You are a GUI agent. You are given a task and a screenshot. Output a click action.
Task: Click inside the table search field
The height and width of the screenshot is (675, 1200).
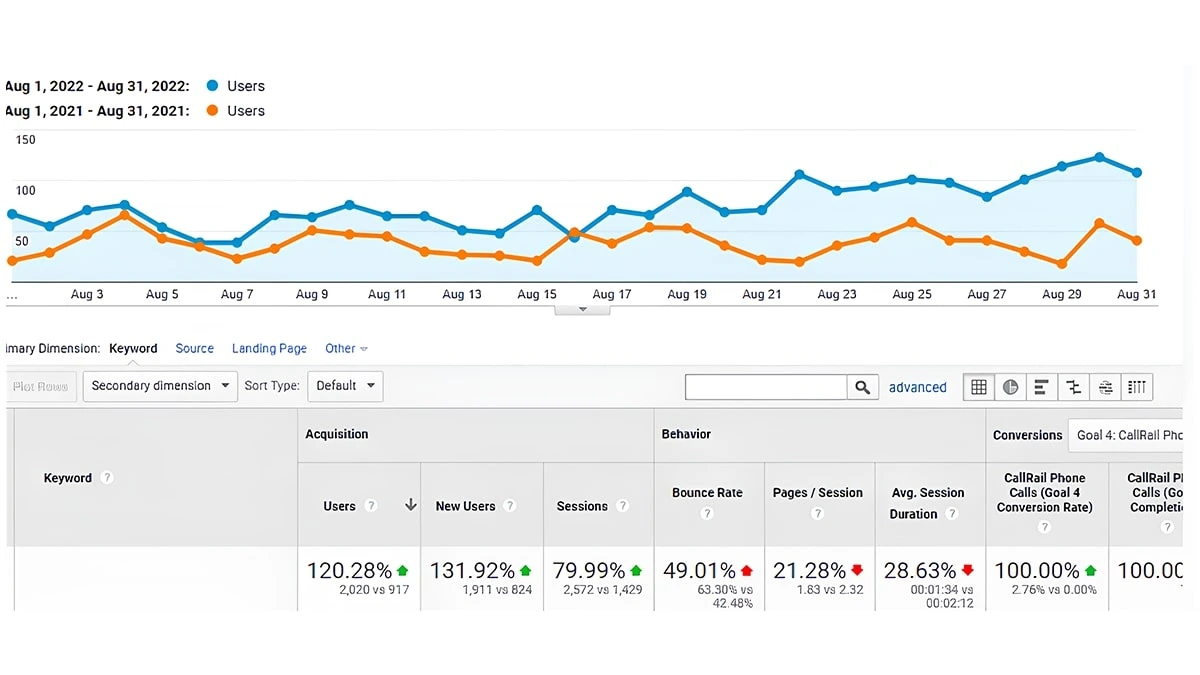coord(765,387)
